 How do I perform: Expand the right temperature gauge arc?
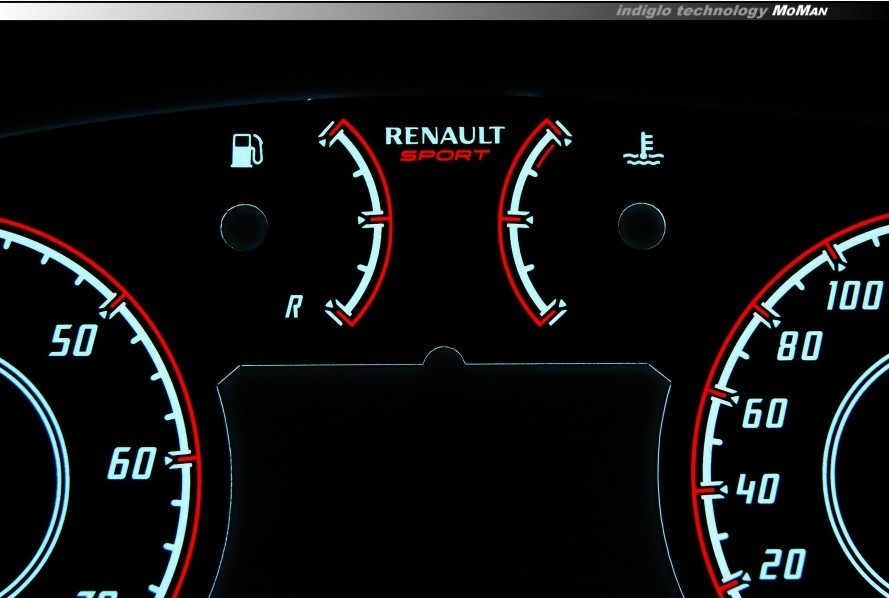531,218
